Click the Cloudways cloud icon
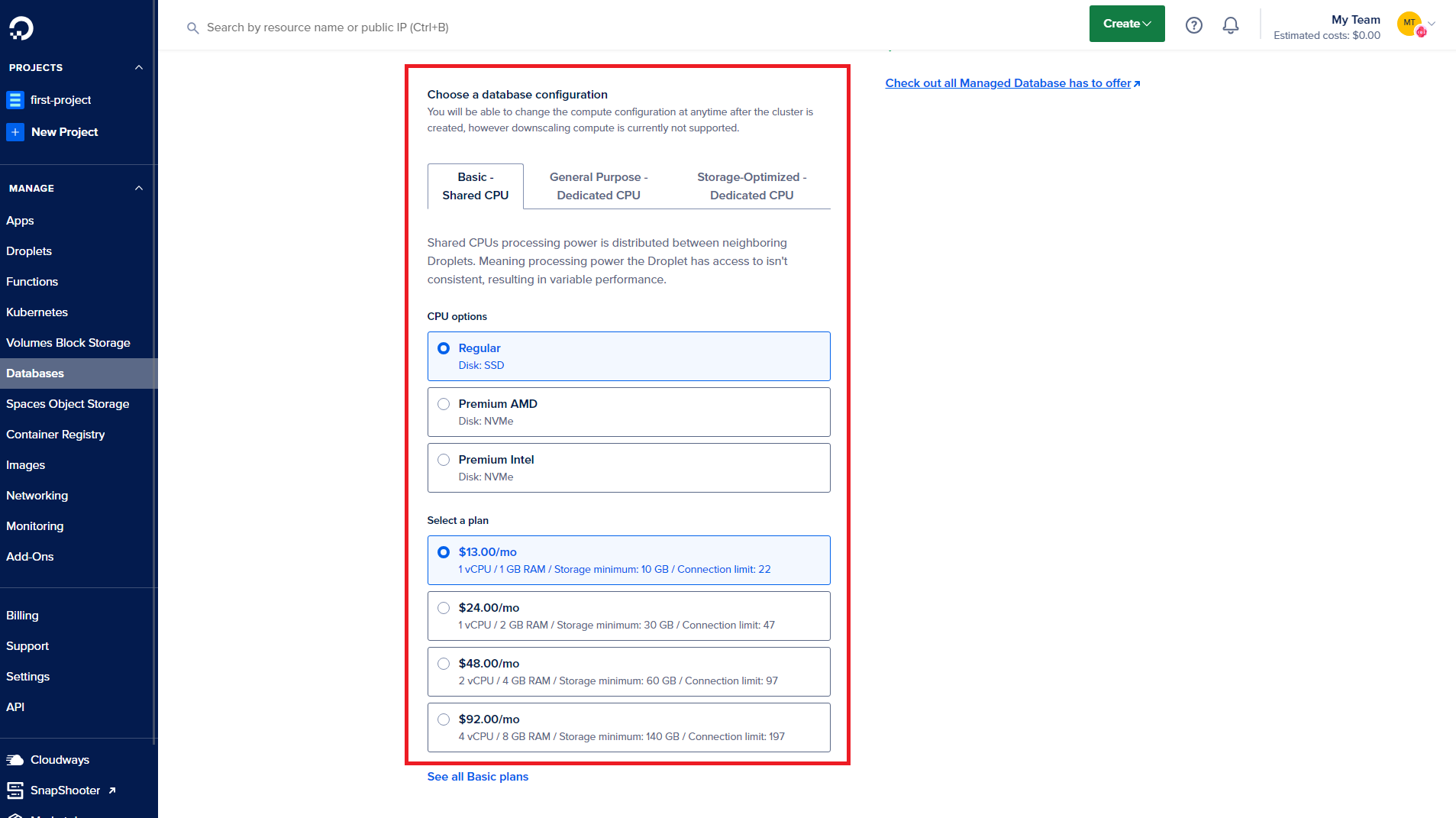 pos(15,760)
